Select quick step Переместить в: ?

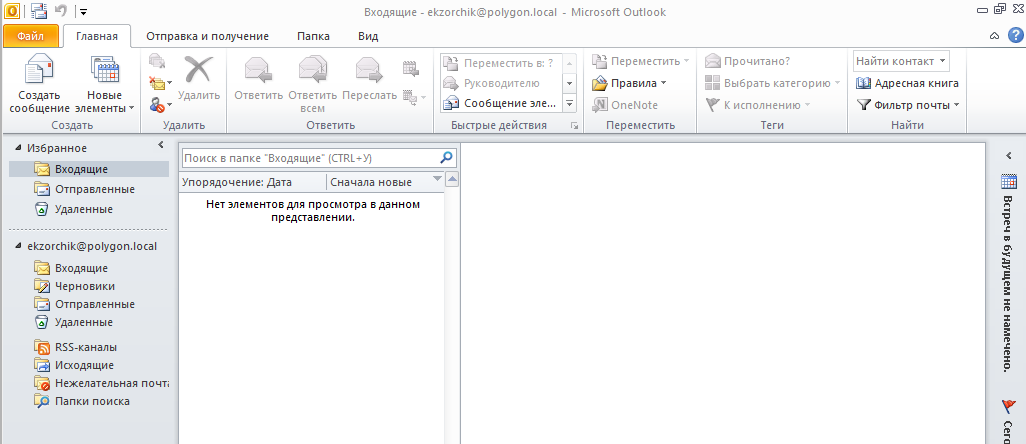(x=501, y=63)
